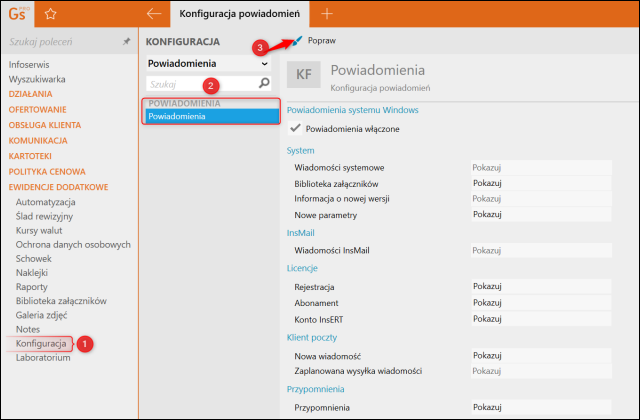Viewport: 640px width, 420px height.
Task: Pin the command search panel
Action: point(127,41)
